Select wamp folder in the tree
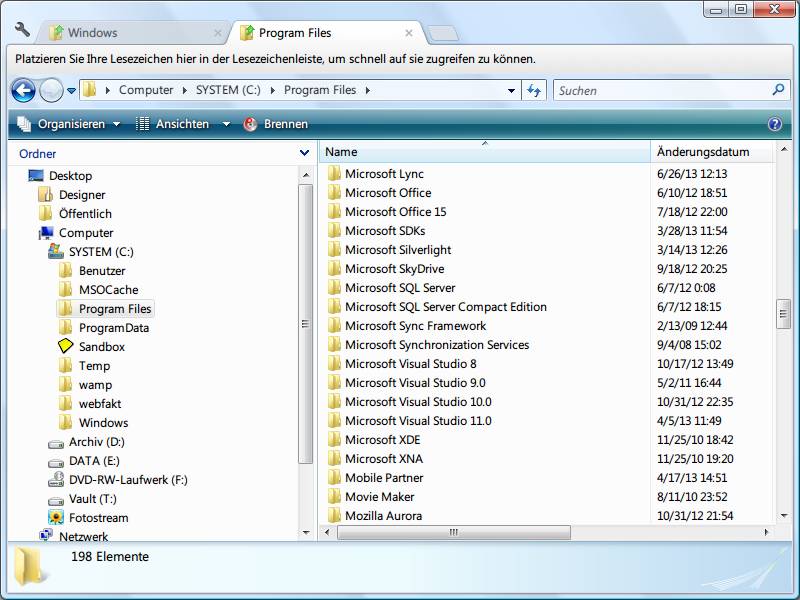Image resolution: width=800 pixels, height=600 pixels. tap(95, 385)
